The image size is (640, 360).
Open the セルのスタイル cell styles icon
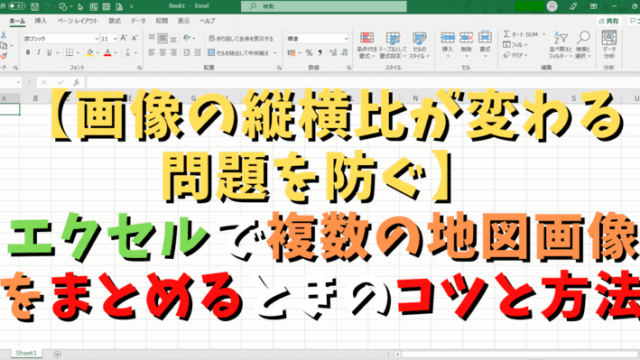click(x=419, y=38)
